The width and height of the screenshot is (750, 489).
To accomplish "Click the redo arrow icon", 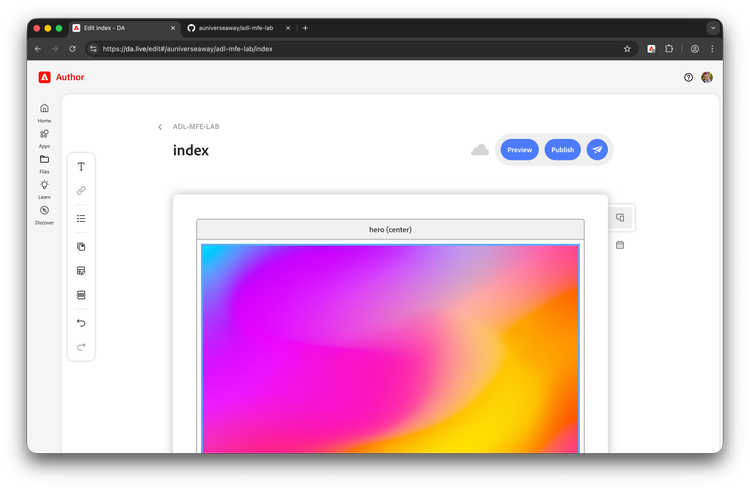I will 81,347.
